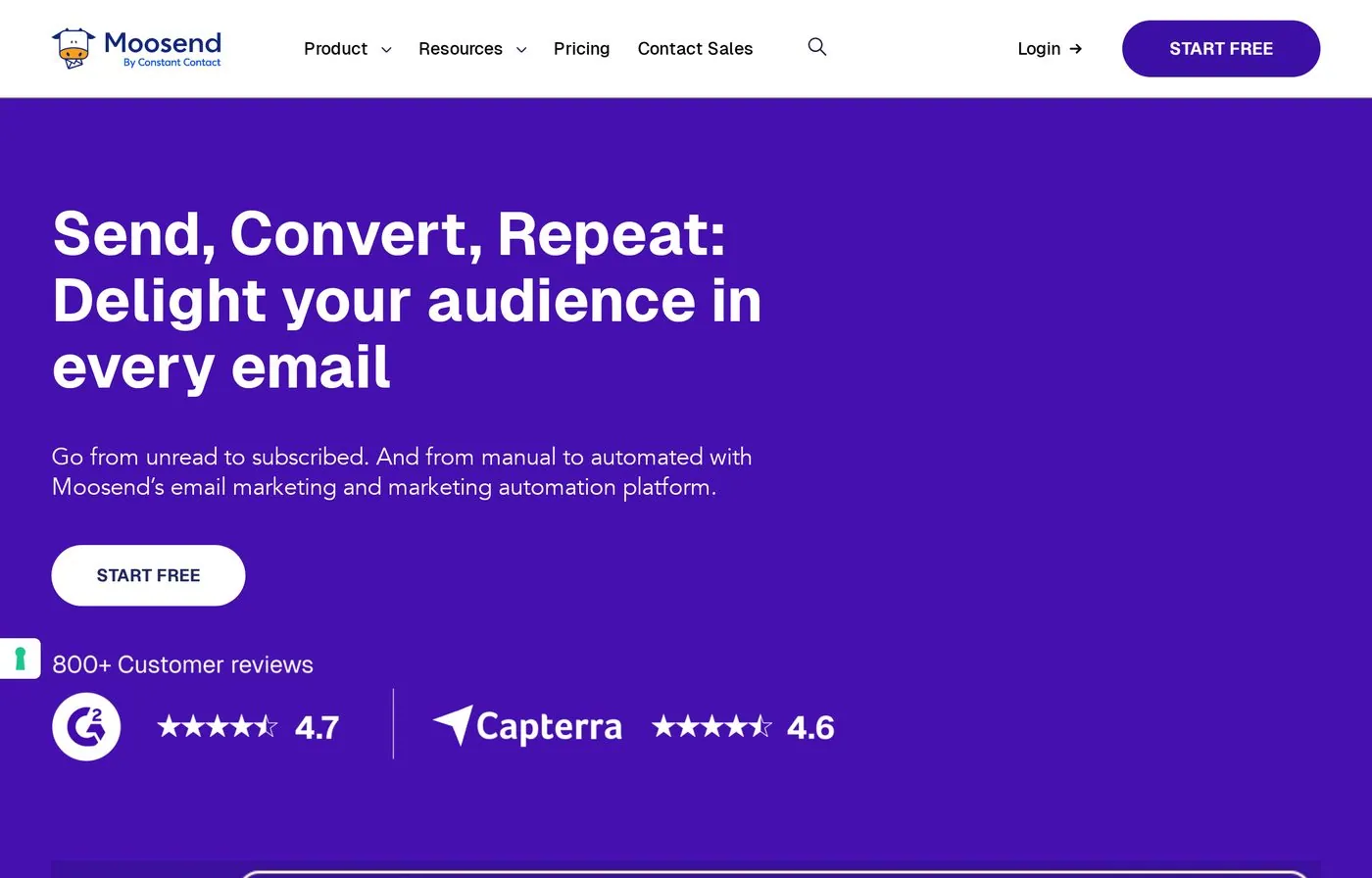1372x878 pixels.
Task: Click the 4.7 G2 rating score
Action: tap(317, 727)
